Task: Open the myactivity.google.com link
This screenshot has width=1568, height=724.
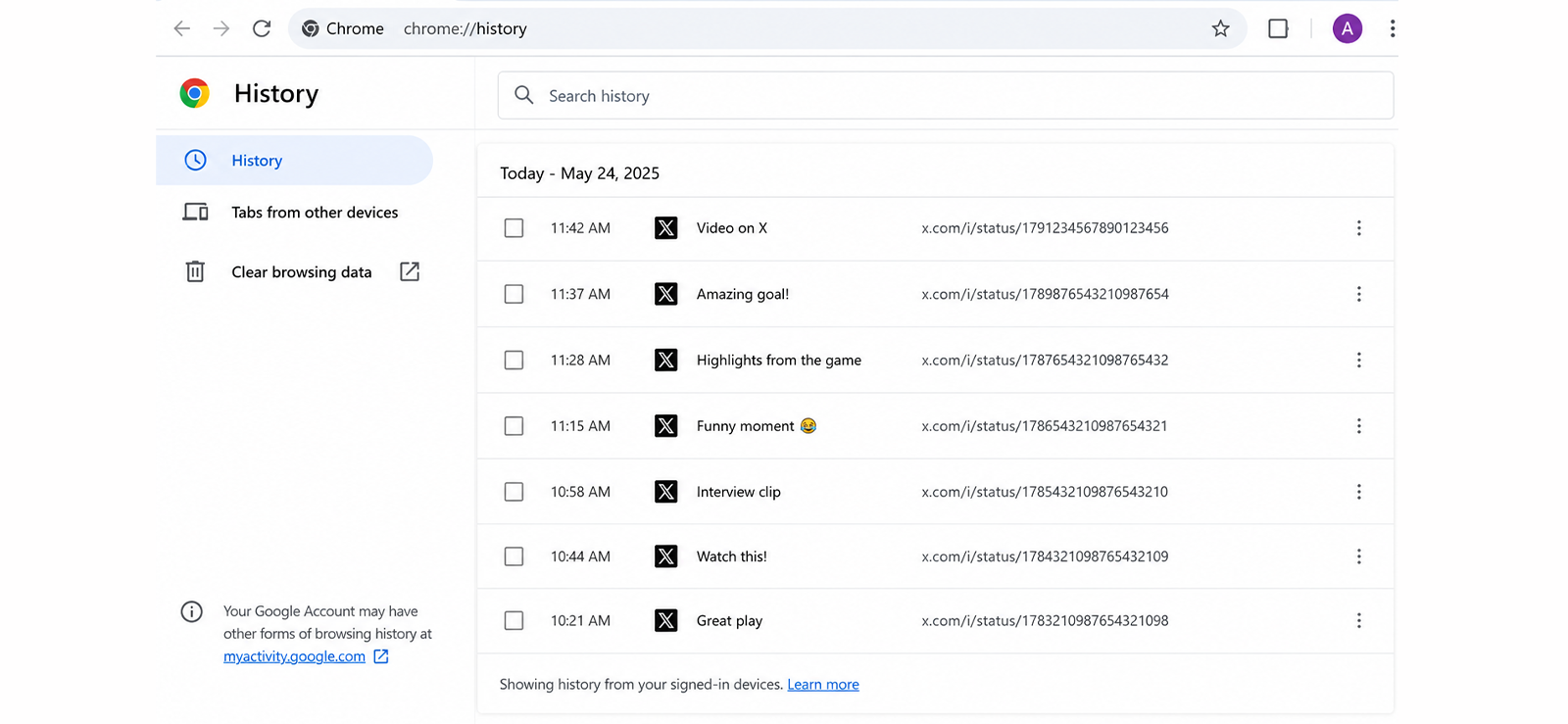Action: tap(294, 656)
